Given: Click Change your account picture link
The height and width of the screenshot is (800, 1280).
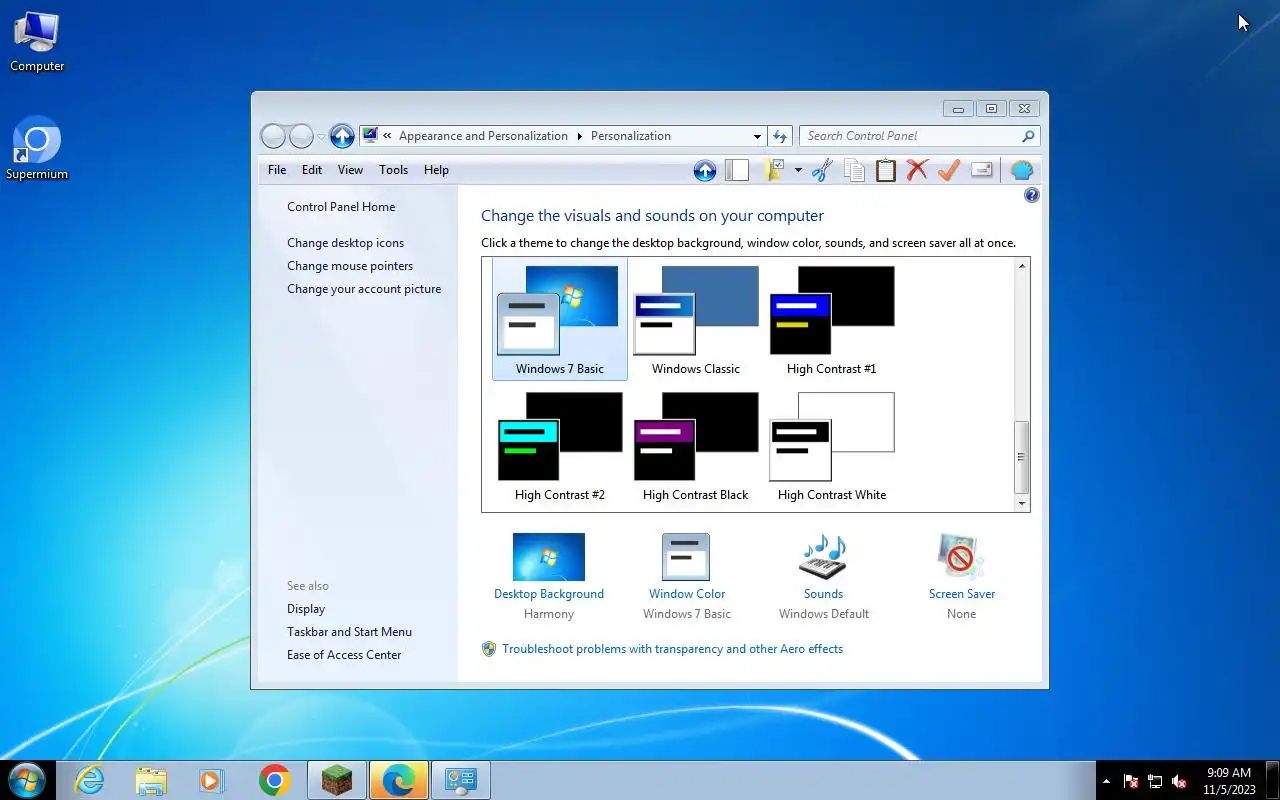Looking at the screenshot, I should [364, 289].
